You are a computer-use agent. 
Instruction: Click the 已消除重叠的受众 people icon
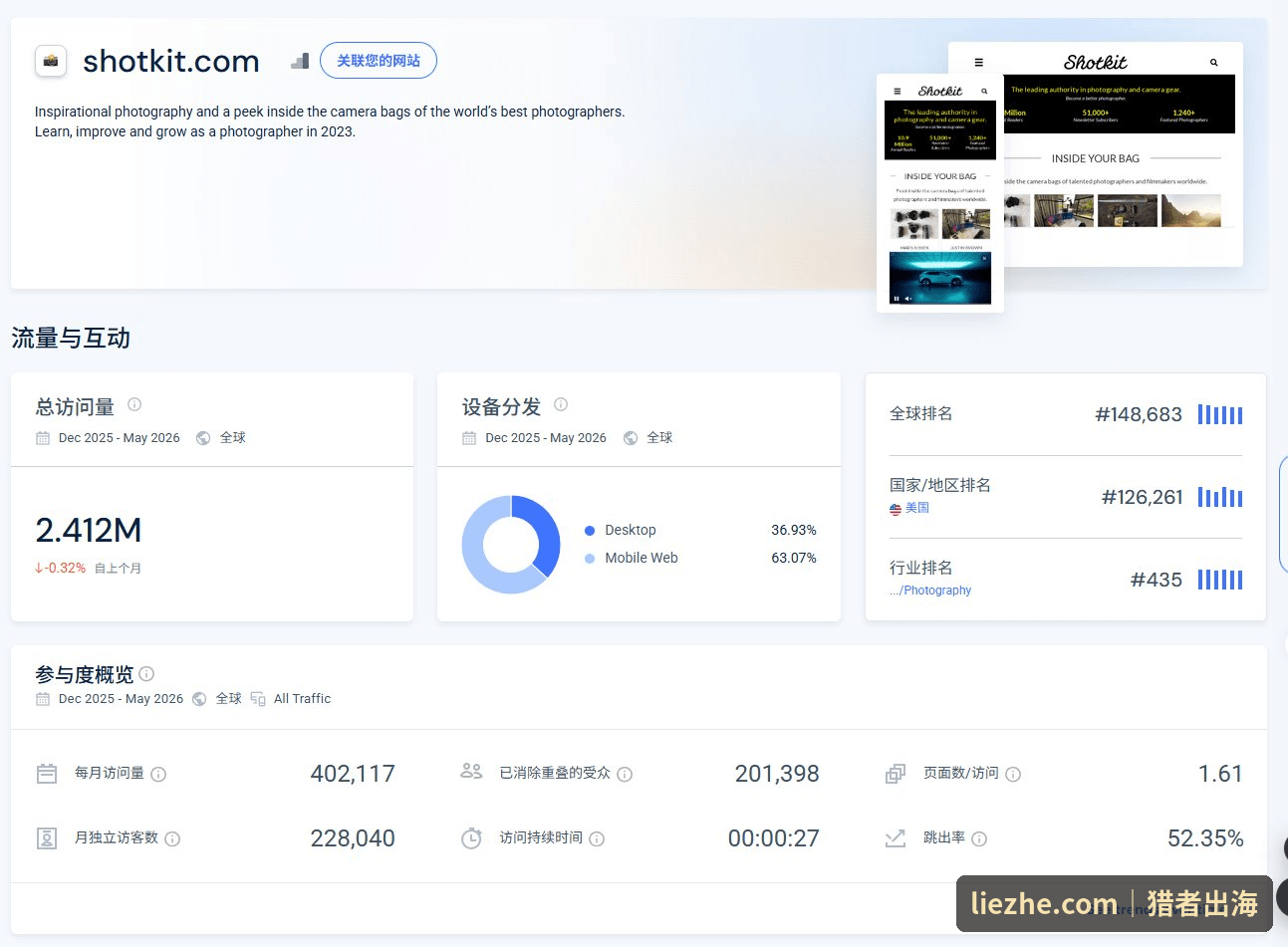pos(472,771)
